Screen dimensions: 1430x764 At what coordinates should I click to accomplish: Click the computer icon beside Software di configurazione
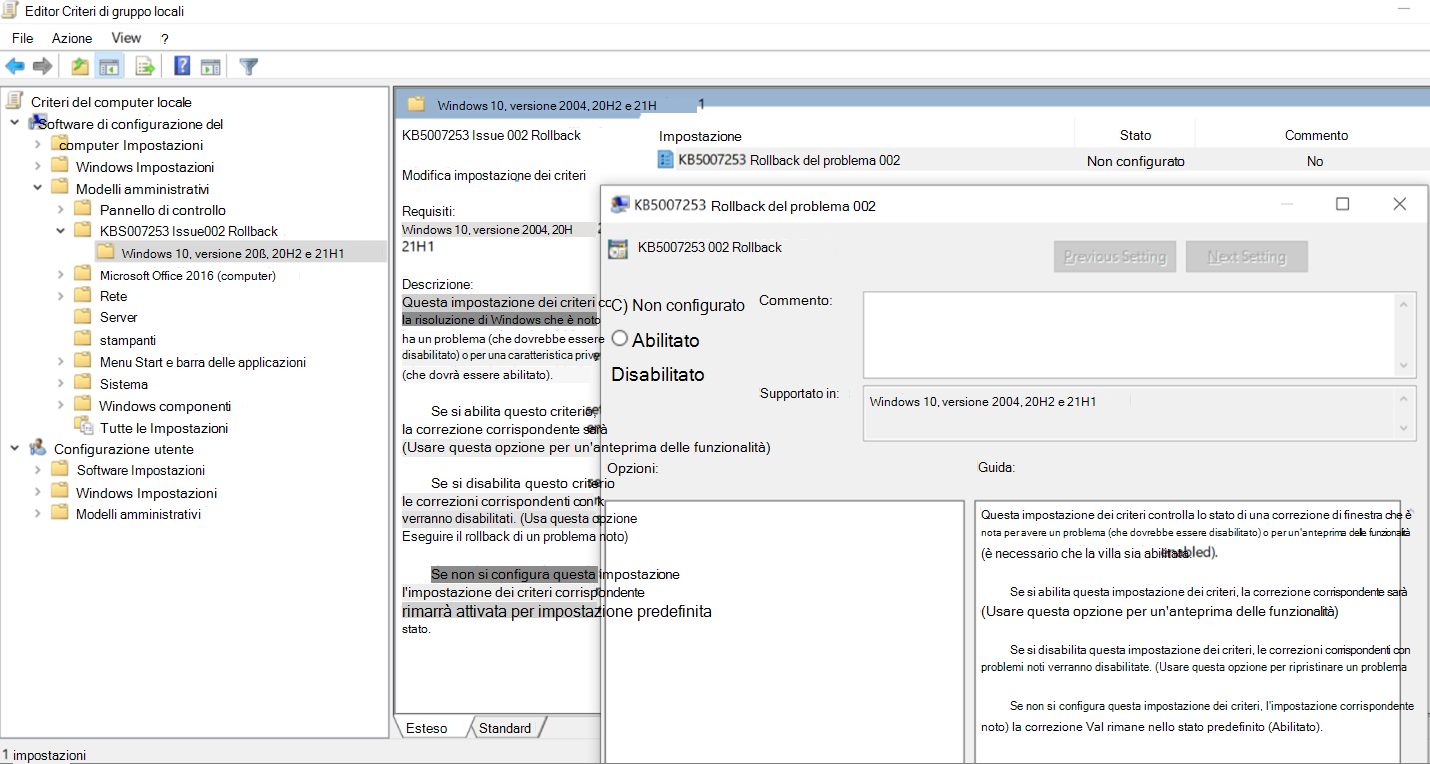pos(37,123)
